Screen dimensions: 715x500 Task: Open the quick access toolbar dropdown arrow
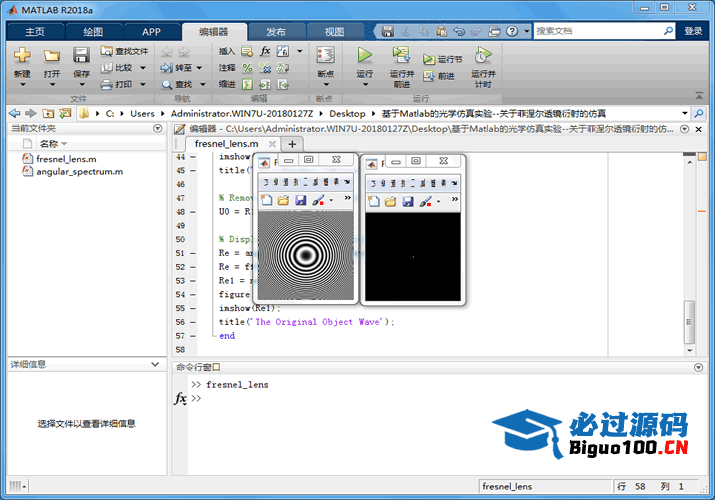(x=527, y=31)
